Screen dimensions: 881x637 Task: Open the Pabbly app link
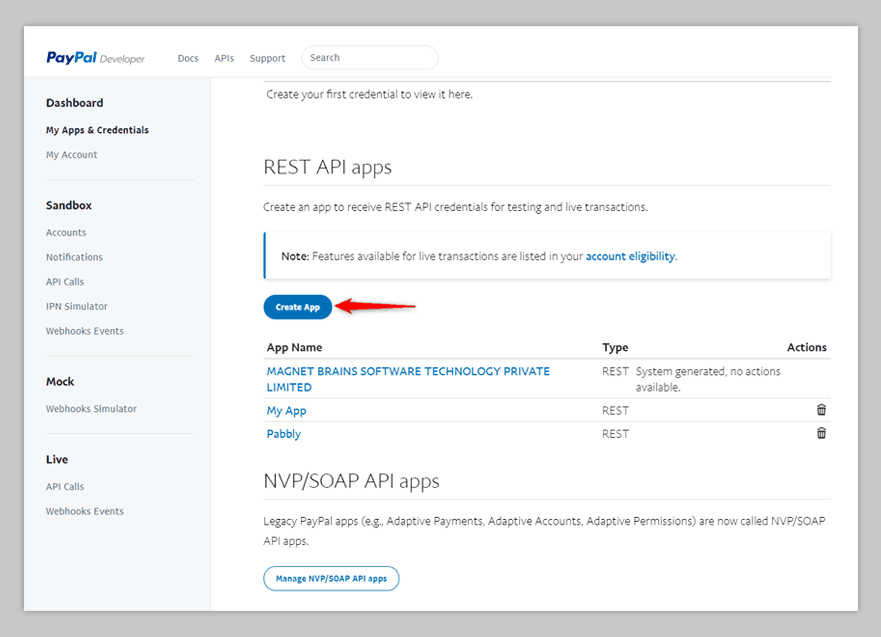pyautogui.click(x=283, y=434)
